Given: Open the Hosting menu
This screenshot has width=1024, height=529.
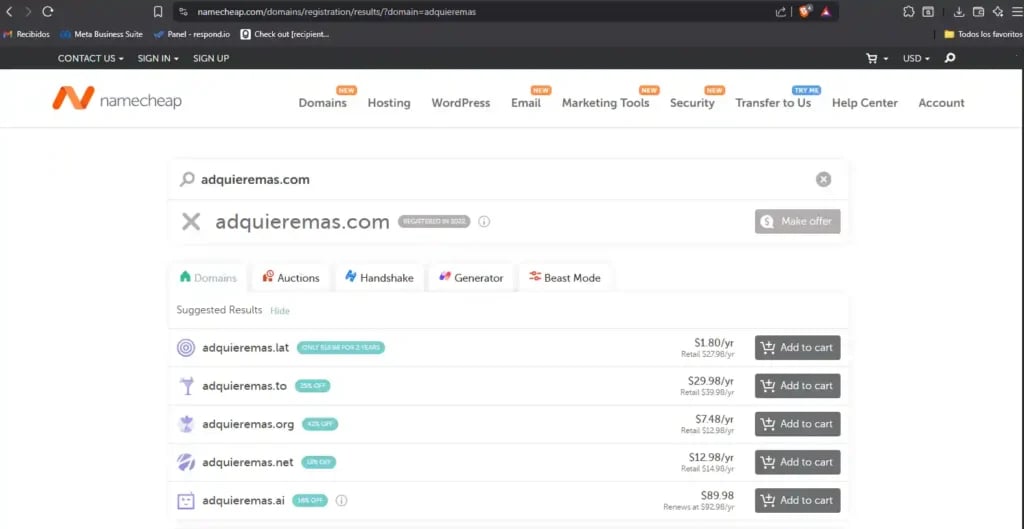Looking at the screenshot, I should click(x=389, y=103).
